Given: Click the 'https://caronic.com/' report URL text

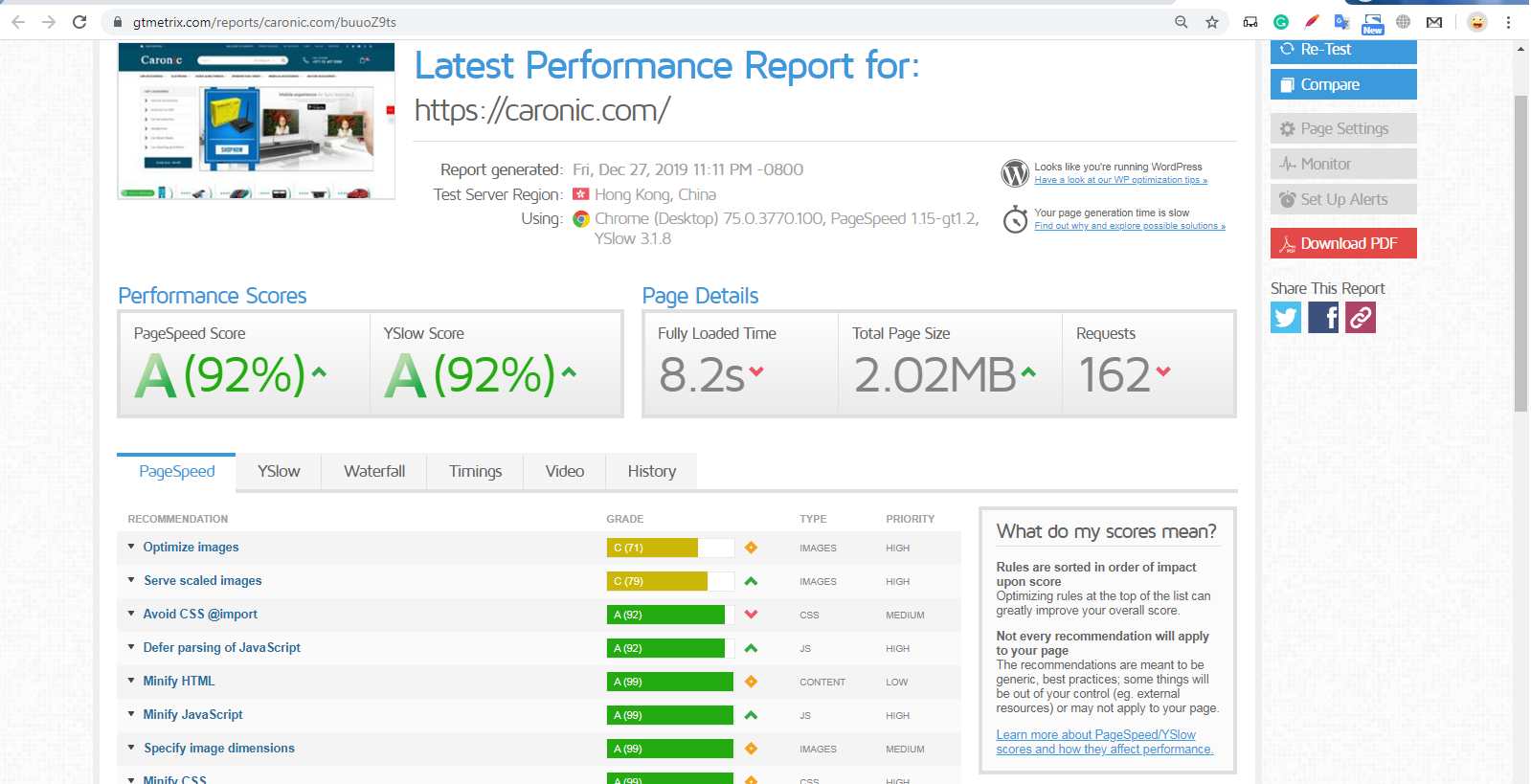Looking at the screenshot, I should (x=542, y=111).
